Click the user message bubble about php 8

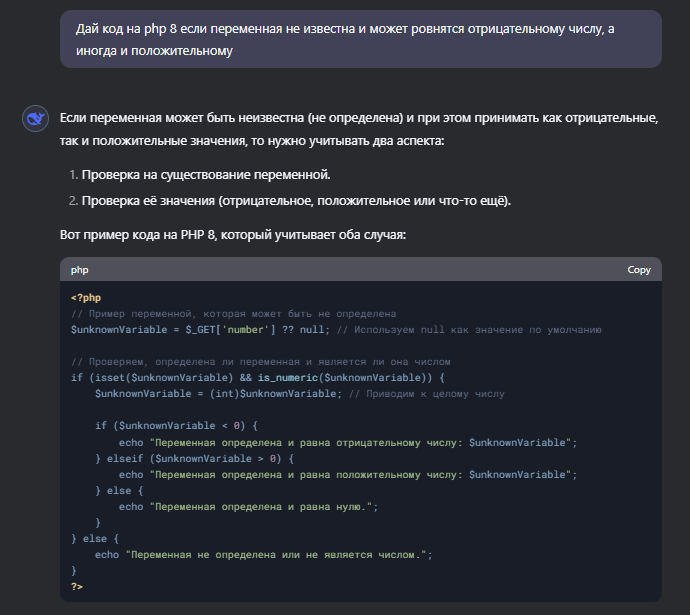point(360,39)
